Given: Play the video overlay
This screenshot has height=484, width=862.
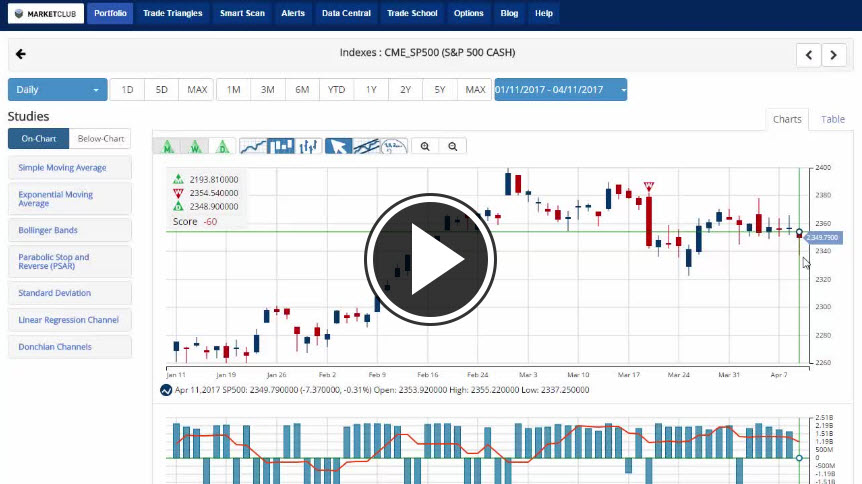Looking at the screenshot, I should coord(430,258).
